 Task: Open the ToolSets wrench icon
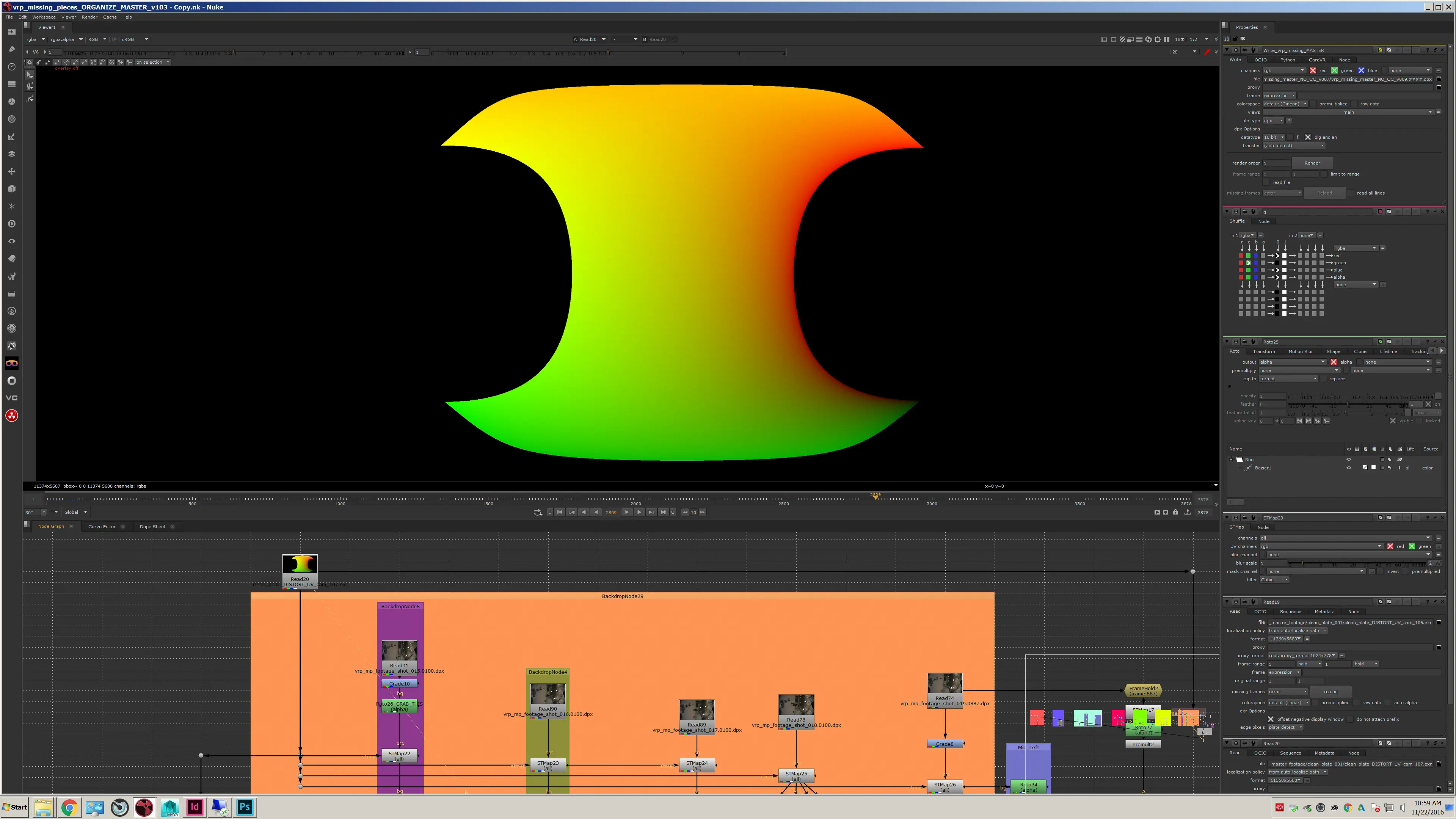click(x=11, y=276)
